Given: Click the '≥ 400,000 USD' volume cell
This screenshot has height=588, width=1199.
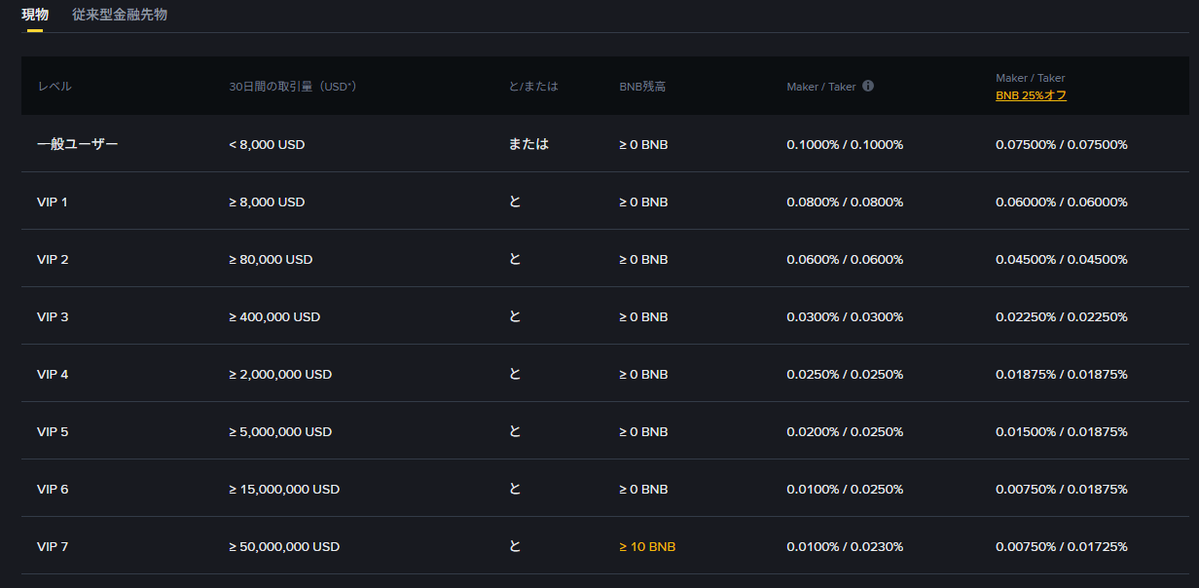Looking at the screenshot, I should click(275, 317).
